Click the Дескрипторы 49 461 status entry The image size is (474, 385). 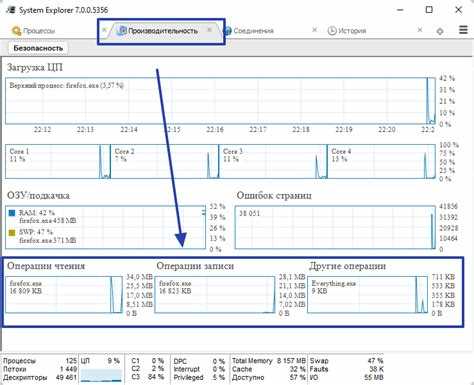[x=40, y=377]
